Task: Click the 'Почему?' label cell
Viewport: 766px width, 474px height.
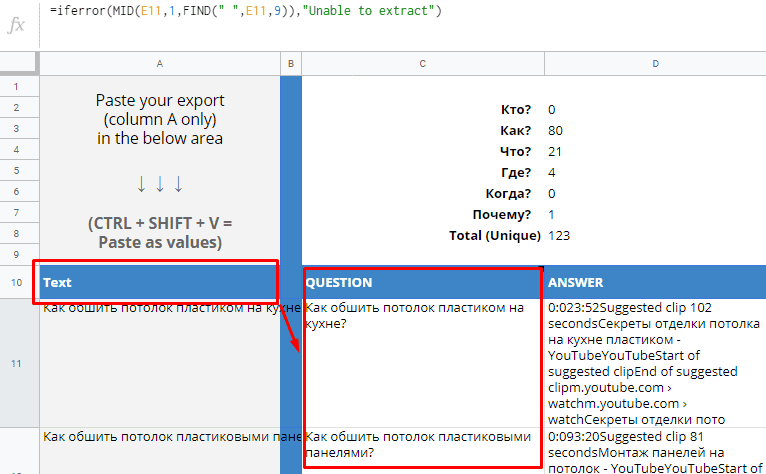Action: click(x=502, y=215)
